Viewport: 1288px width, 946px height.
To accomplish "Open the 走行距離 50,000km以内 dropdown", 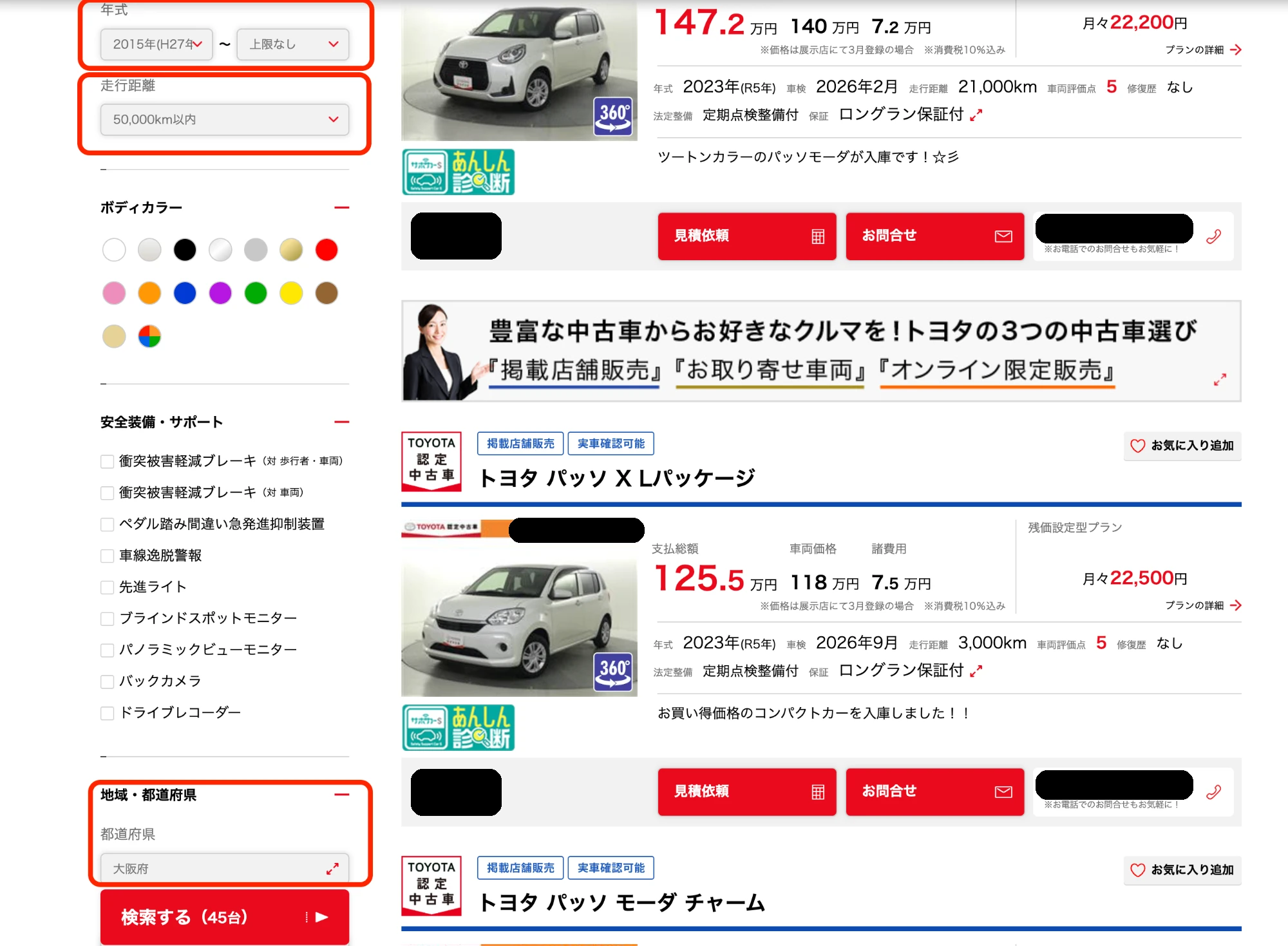I will (x=225, y=120).
